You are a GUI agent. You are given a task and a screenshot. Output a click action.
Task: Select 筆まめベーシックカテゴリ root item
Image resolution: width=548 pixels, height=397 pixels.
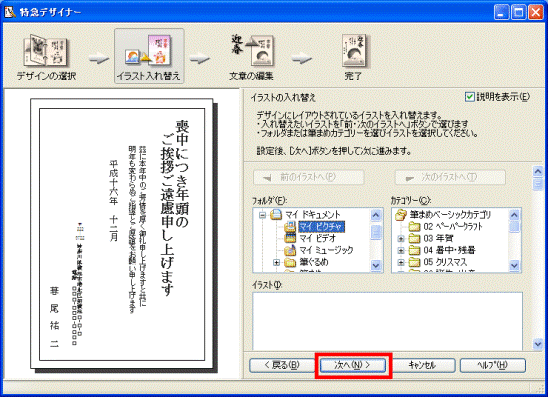pos(450,215)
